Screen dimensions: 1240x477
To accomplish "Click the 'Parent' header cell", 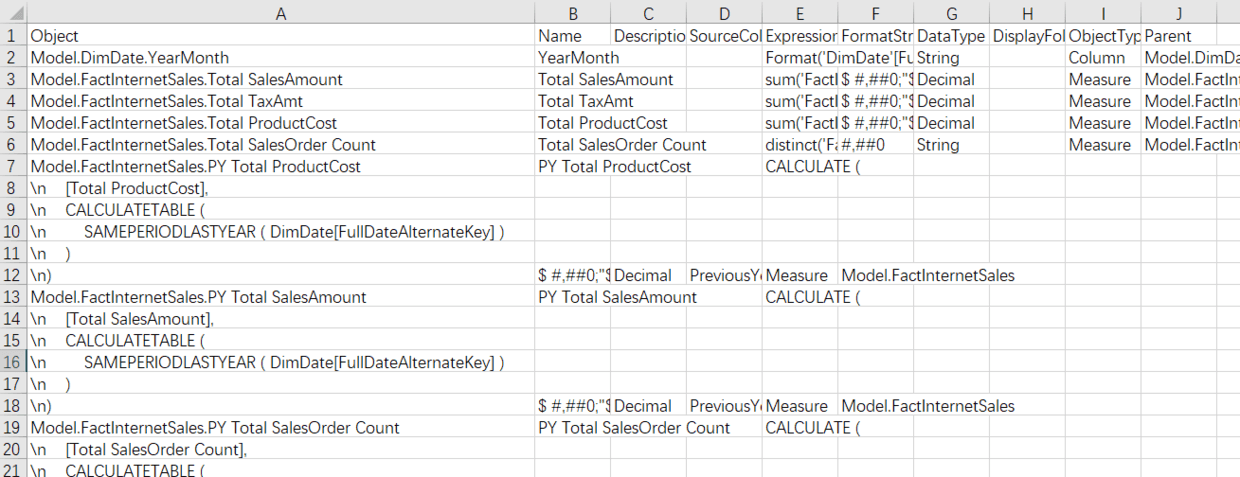I will pos(1179,36).
